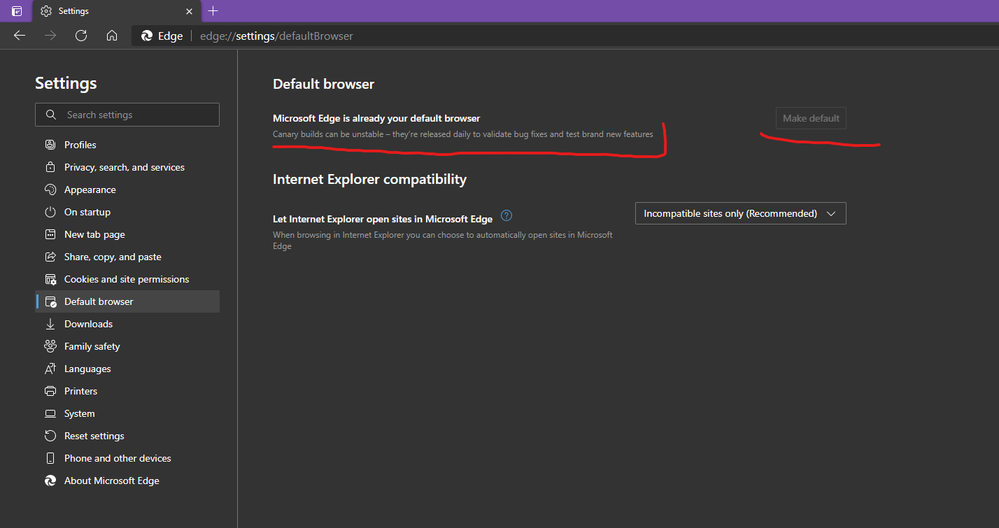Open Privacy, search, and services
The image size is (999, 528).
coord(127,167)
